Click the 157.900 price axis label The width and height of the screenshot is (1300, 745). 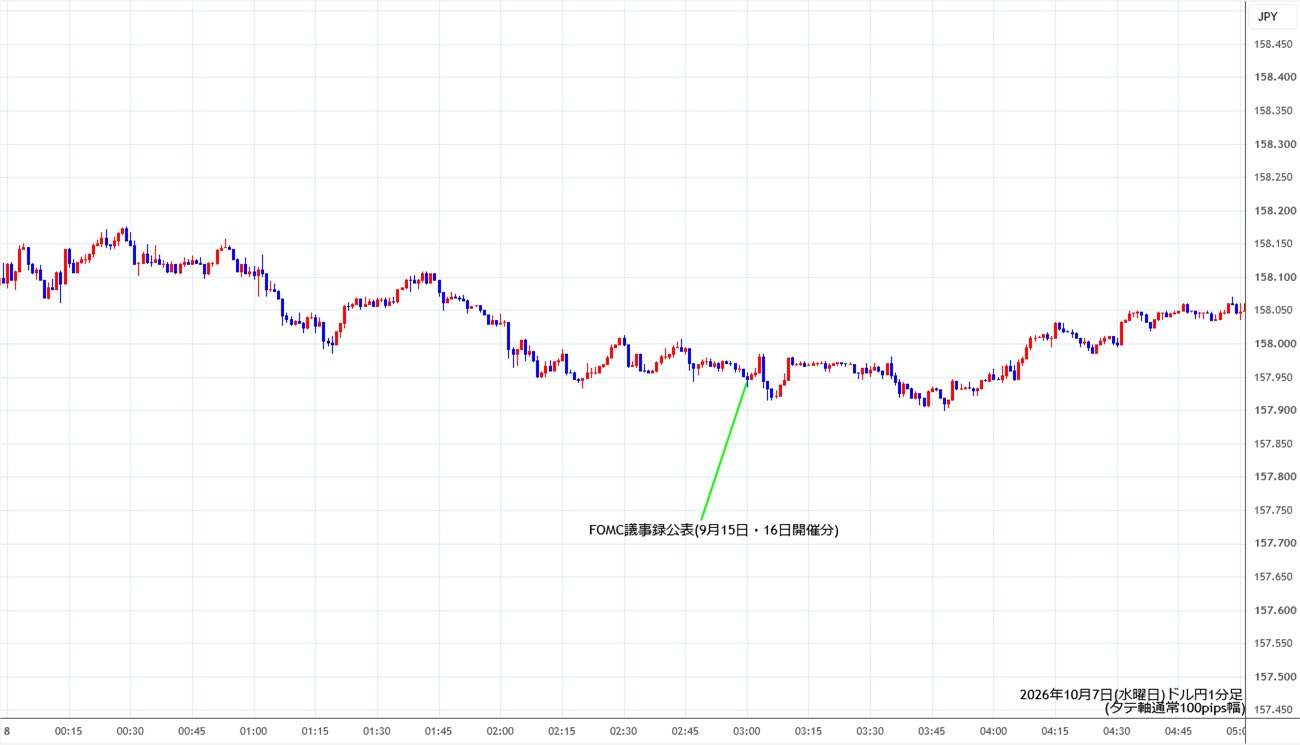1273,410
